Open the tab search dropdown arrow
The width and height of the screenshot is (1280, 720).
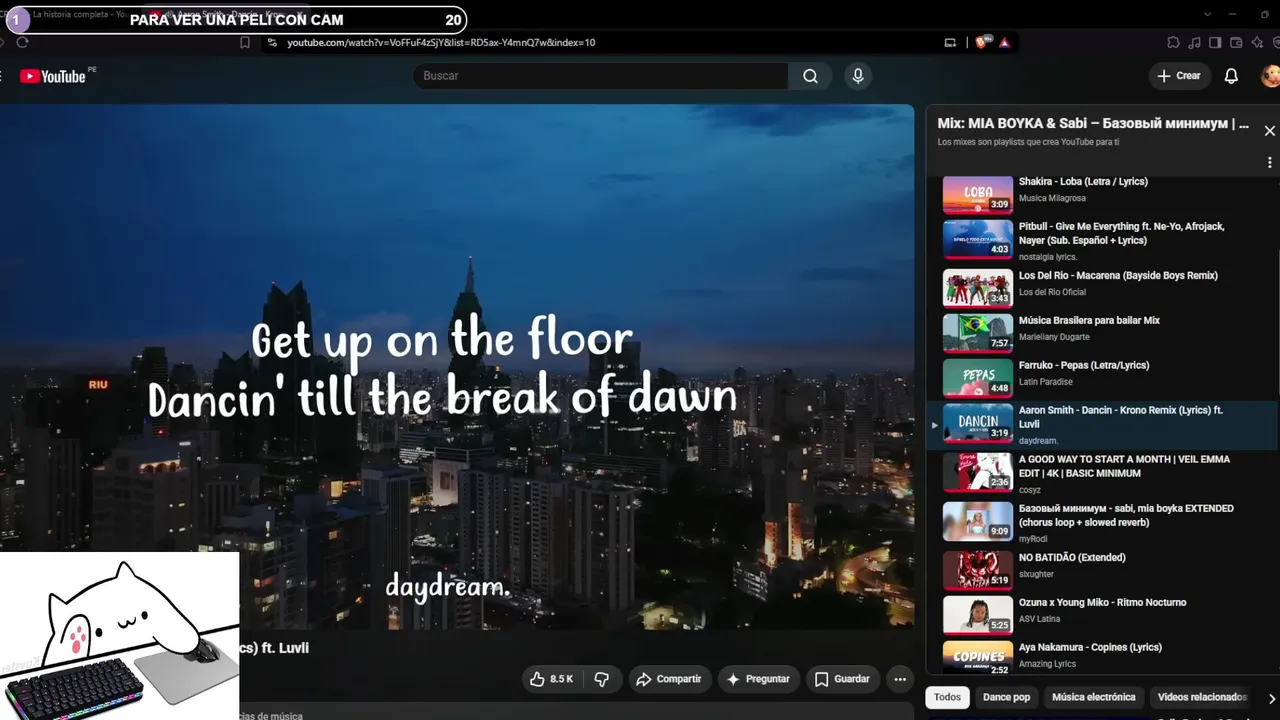coord(1207,14)
